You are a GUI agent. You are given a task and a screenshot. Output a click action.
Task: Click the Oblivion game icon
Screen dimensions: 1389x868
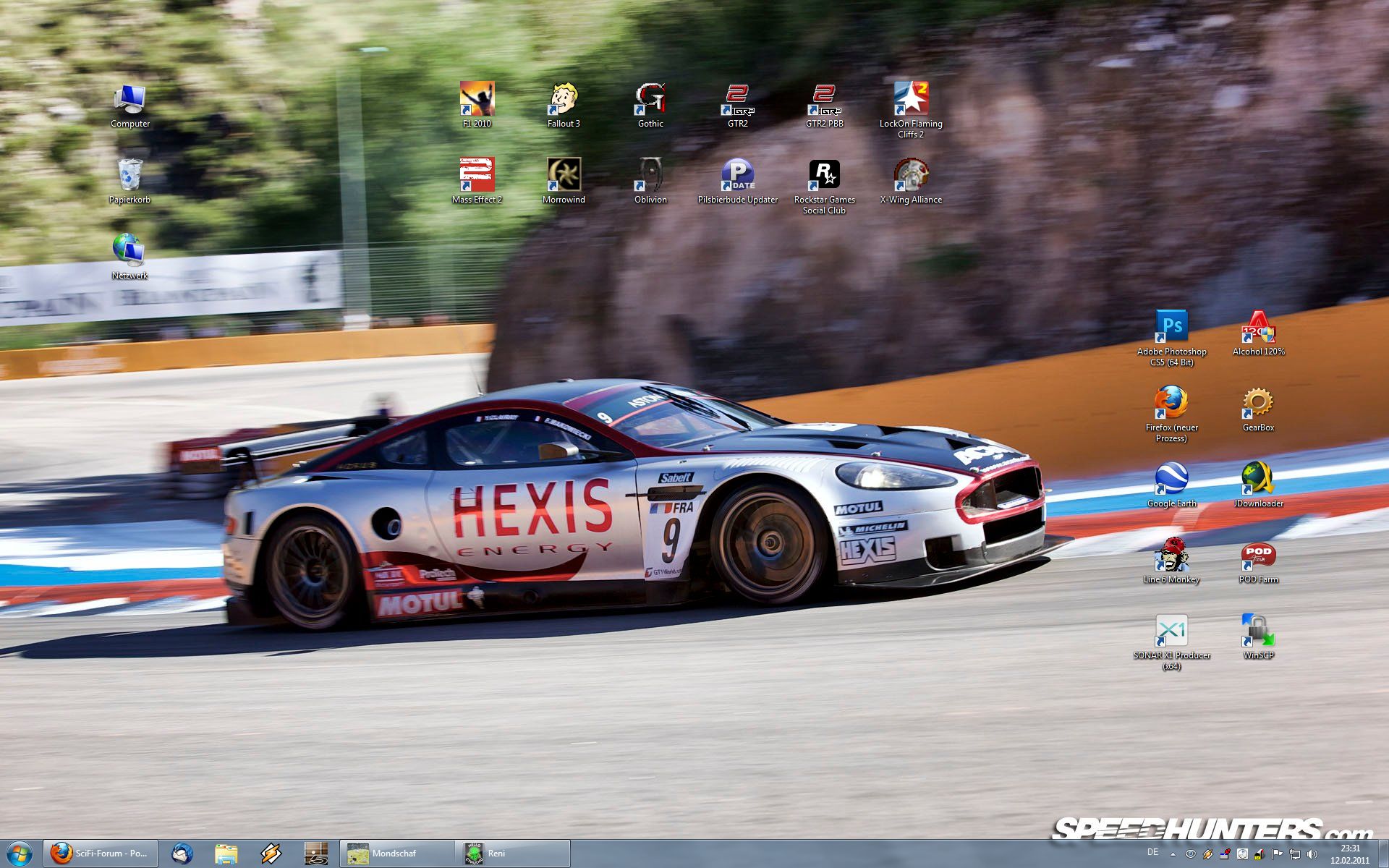[650, 176]
